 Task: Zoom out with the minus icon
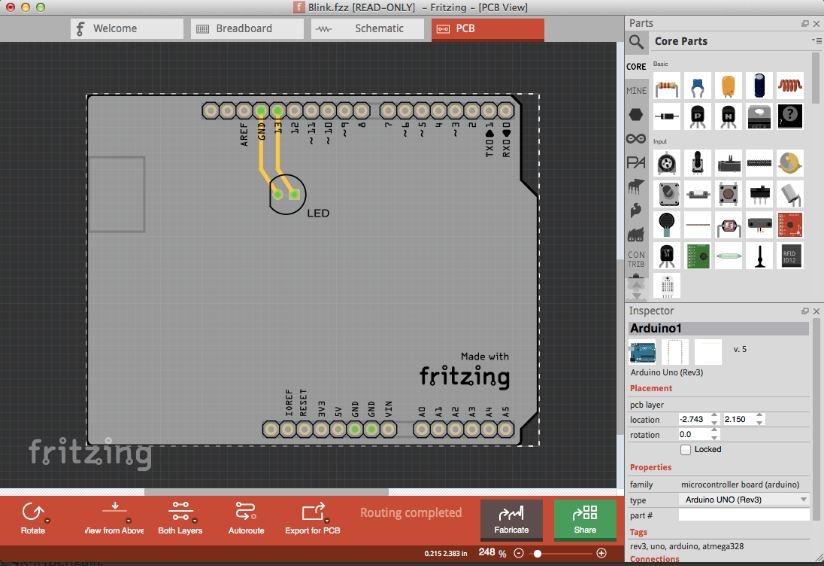pyautogui.click(x=519, y=553)
